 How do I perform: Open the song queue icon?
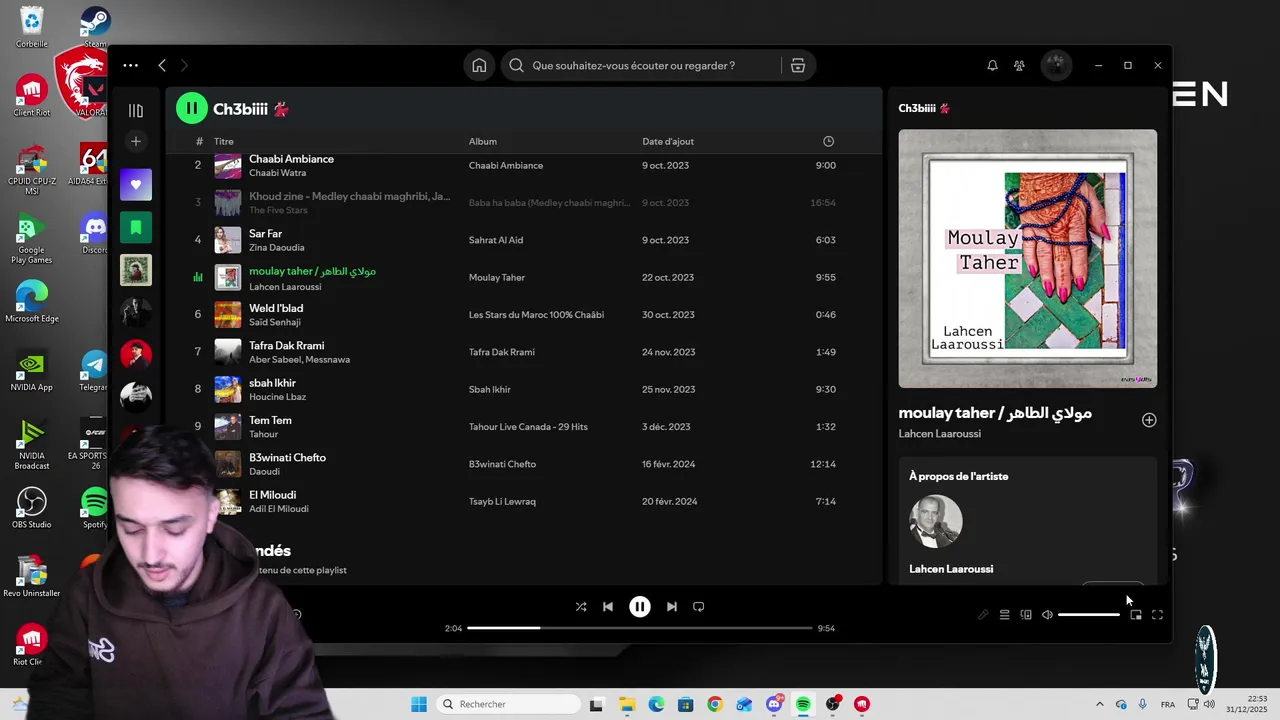point(1005,615)
